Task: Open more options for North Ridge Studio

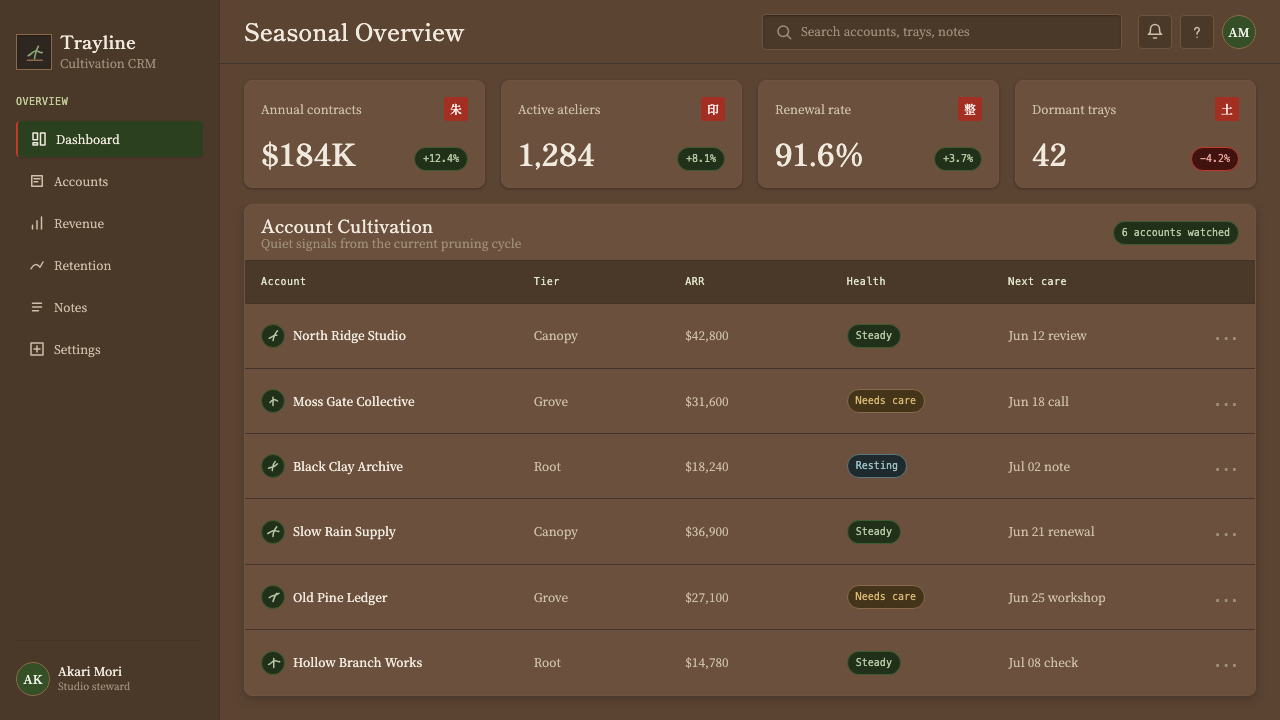Action: click(1226, 336)
